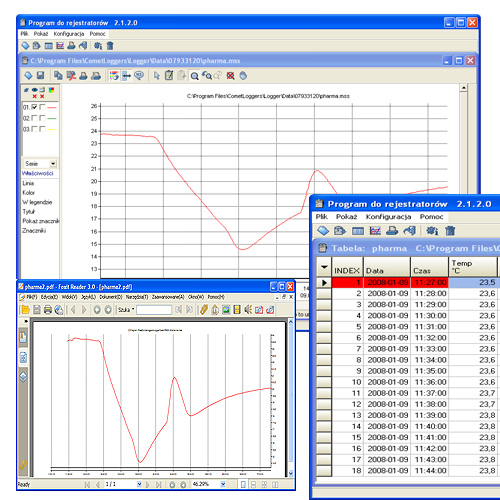Open Plik menu in back Program window
The height and width of the screenshot is (500, 500).
point(24,34)
